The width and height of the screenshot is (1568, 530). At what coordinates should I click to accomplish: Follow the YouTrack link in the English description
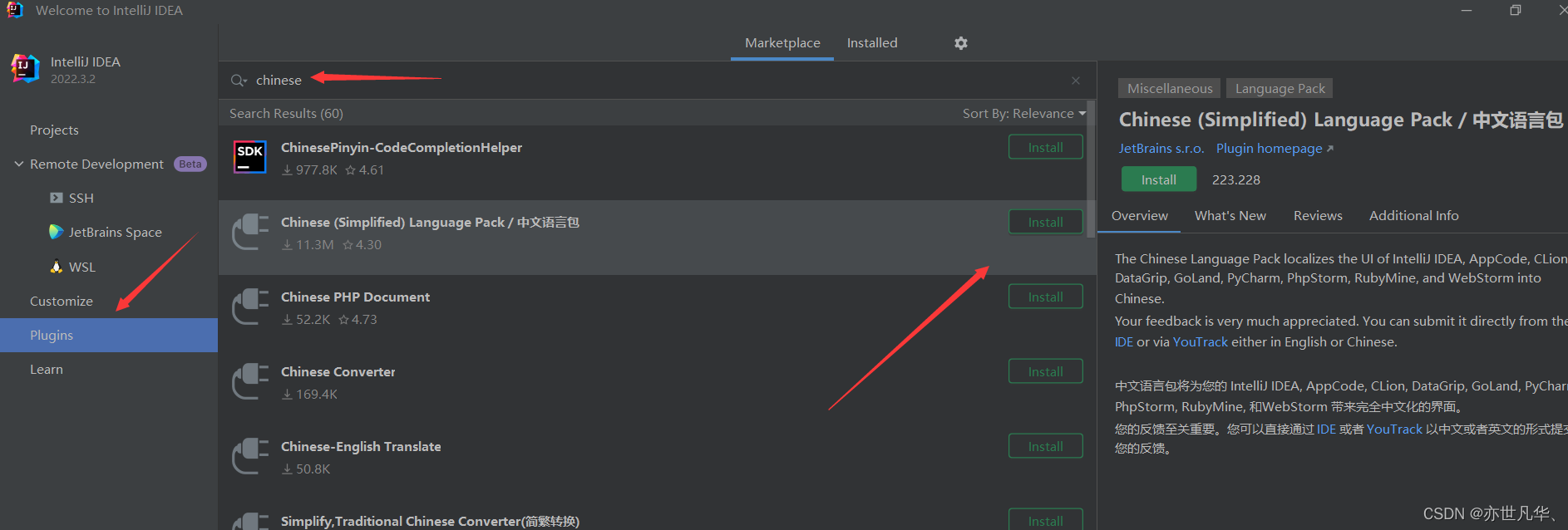[1200, 342]
